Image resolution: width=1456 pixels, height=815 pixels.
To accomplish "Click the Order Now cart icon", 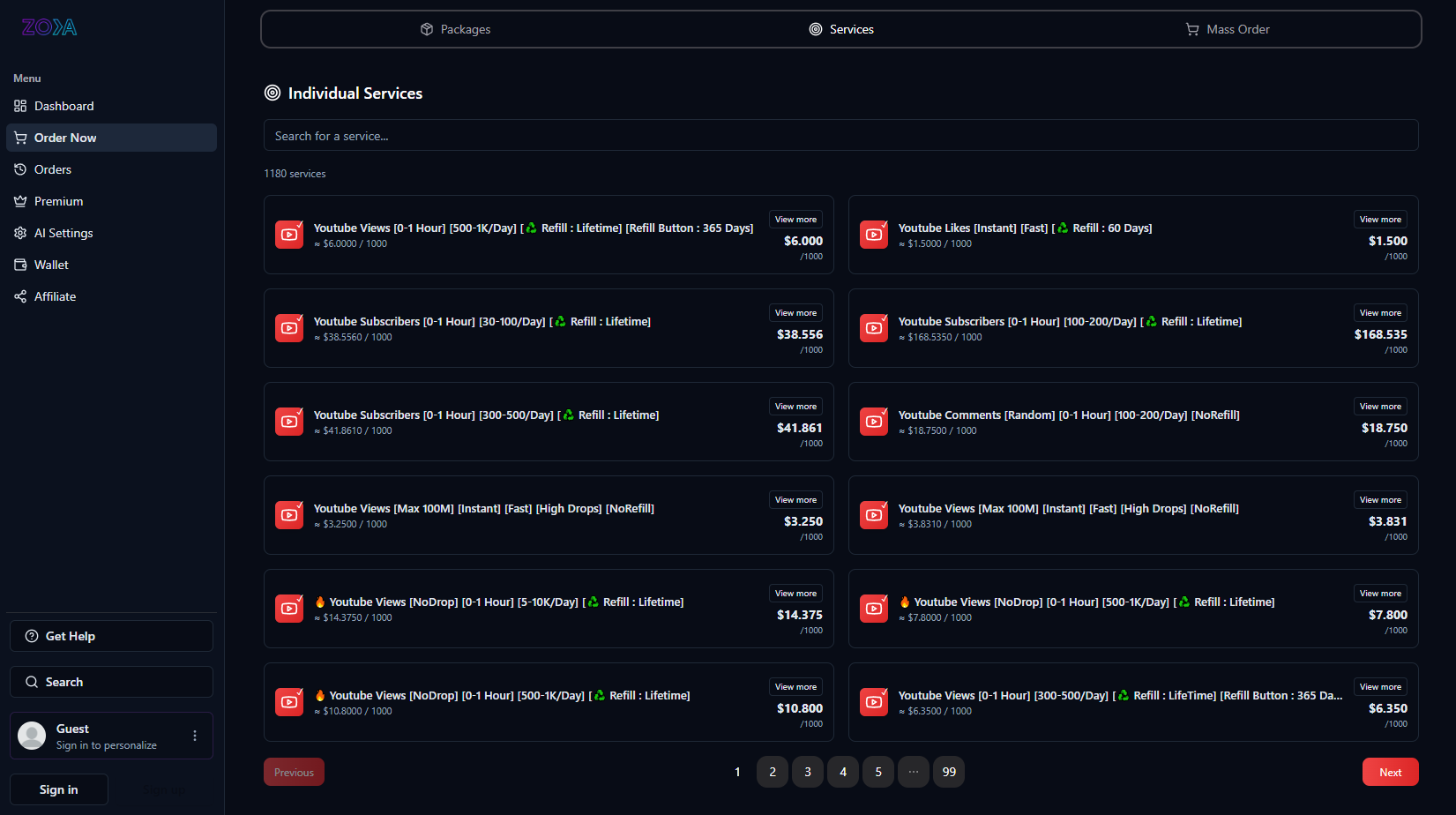I will [x=20, y=138].
